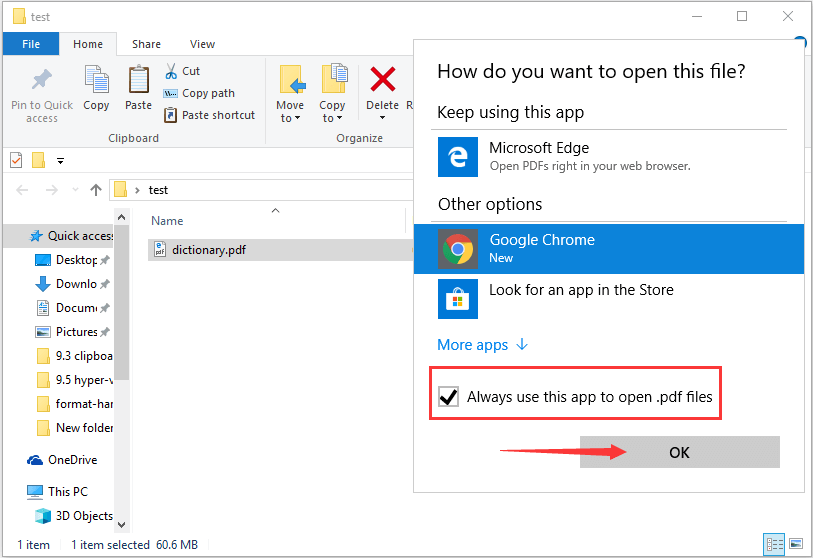Click the Back navigation arrow

(x=22, y=190)
